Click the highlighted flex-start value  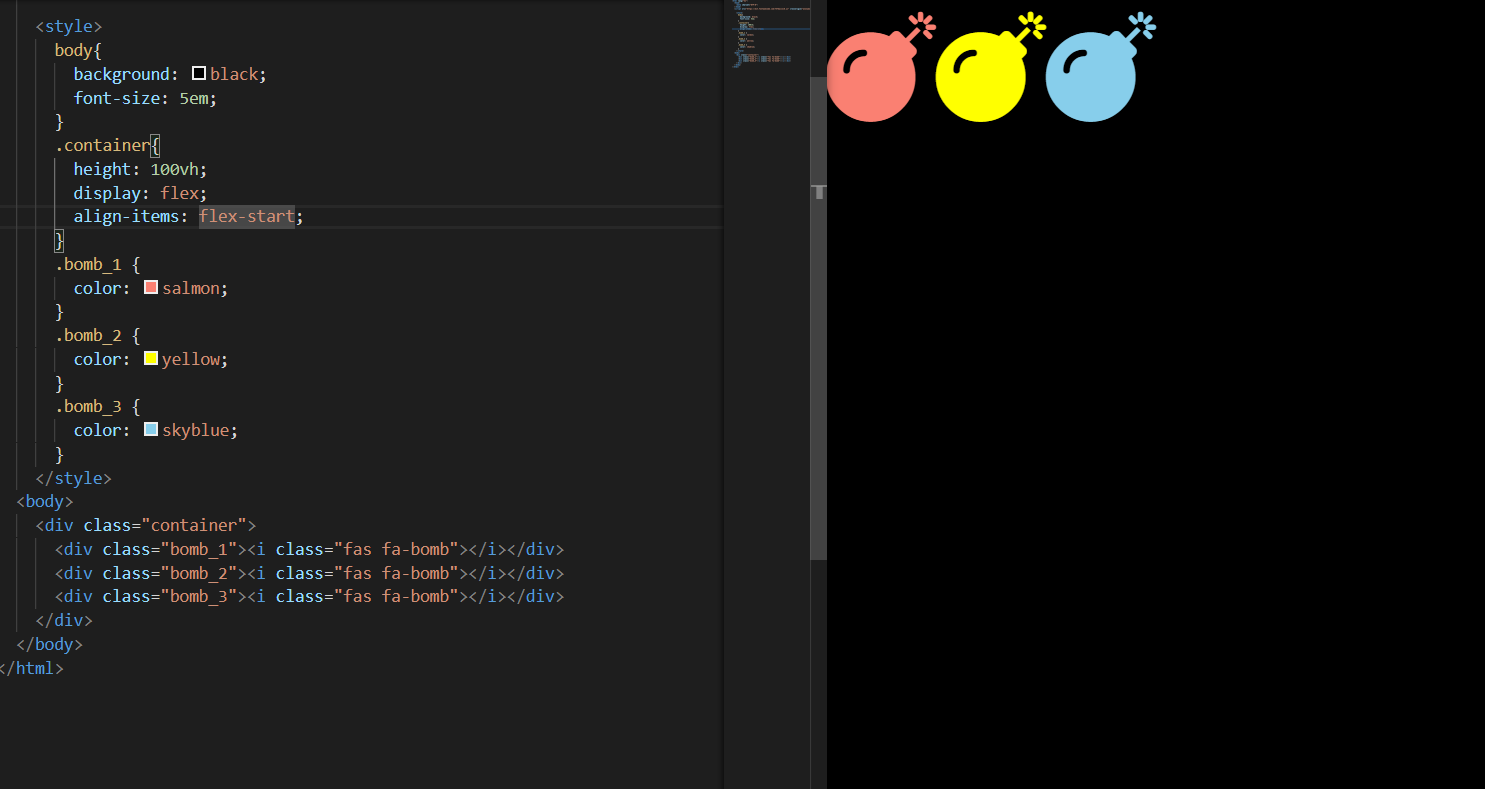point(246,216)
